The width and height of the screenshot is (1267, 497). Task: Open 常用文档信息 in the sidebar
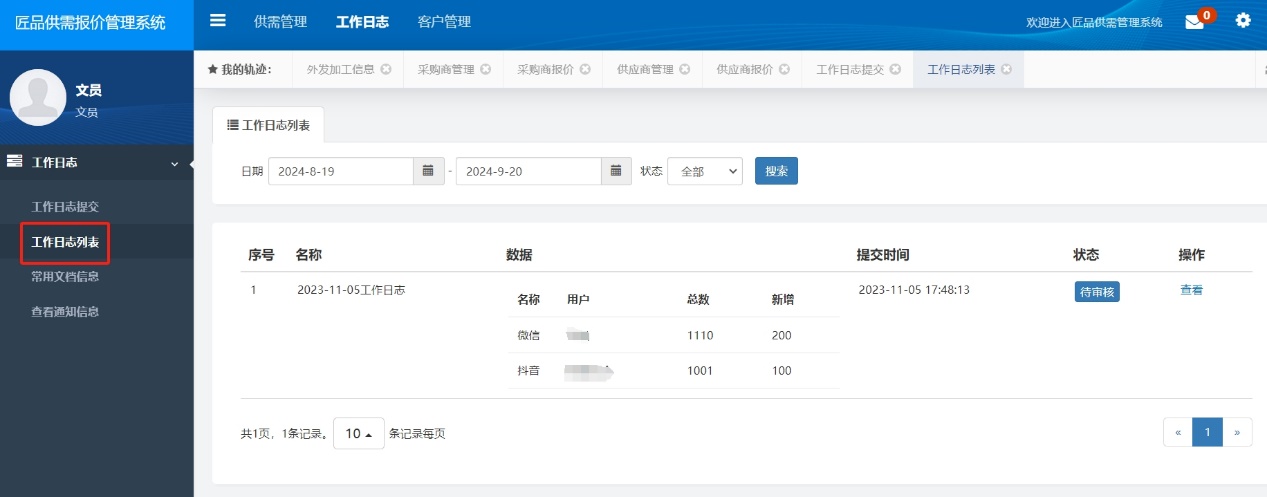(x=65, y=276)
